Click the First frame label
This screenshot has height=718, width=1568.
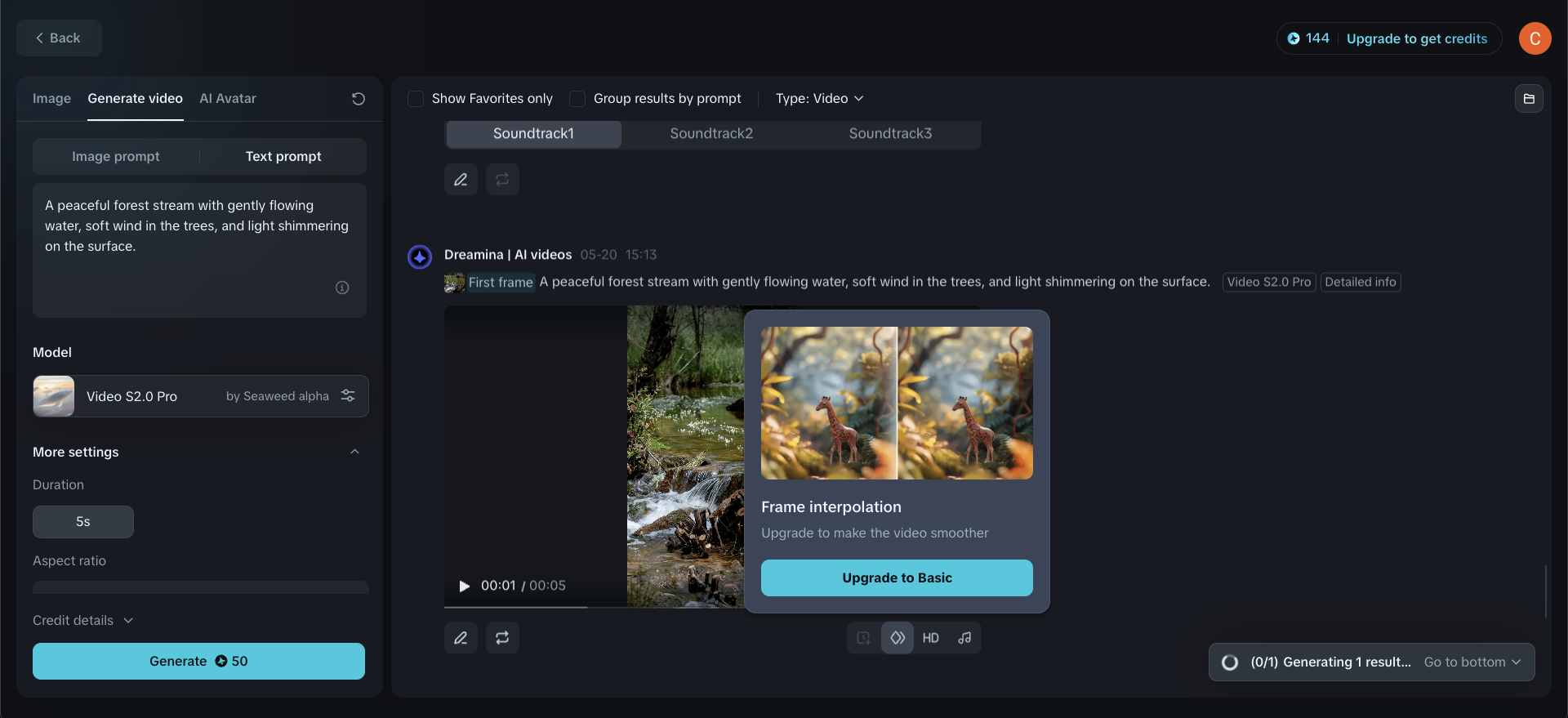501,283
